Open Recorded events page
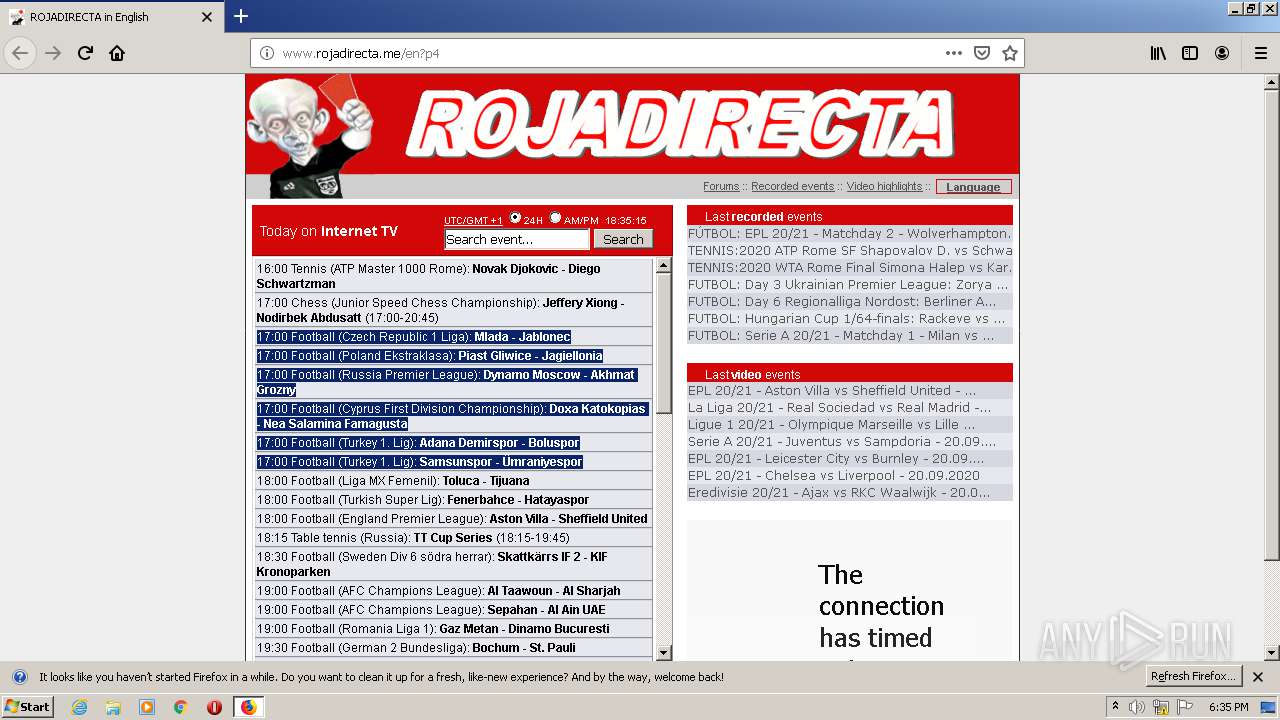This screenshot has width=1280, height=720. [x=792, y=186]
